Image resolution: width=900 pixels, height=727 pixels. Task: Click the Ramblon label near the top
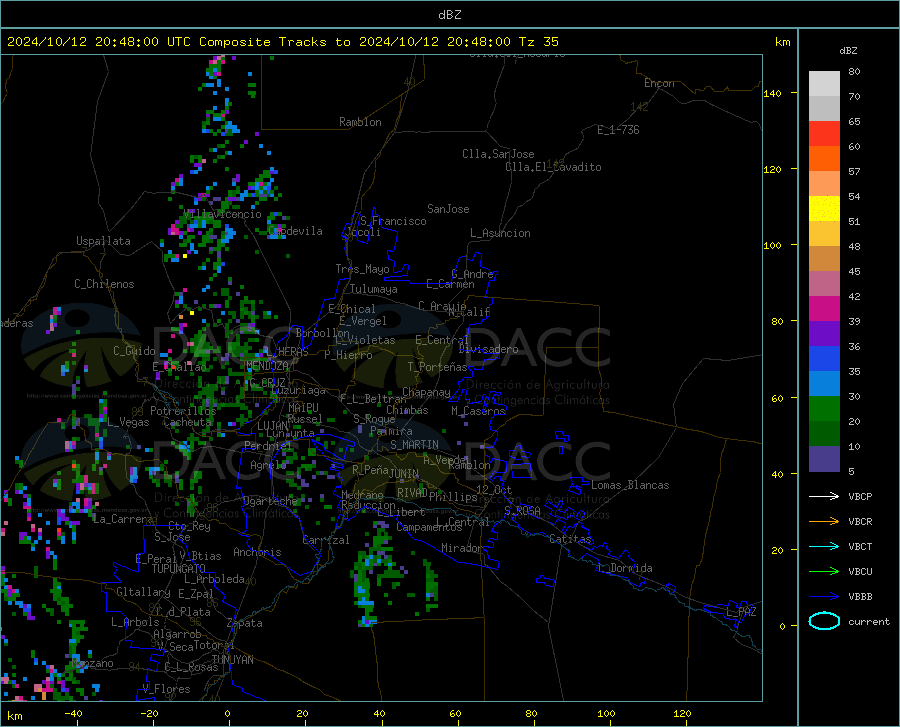(x=360, y=122)
